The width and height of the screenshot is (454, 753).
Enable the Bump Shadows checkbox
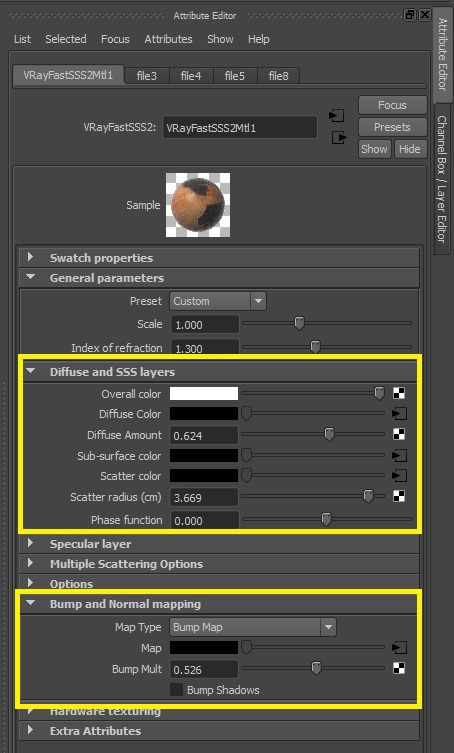(176, 690)
